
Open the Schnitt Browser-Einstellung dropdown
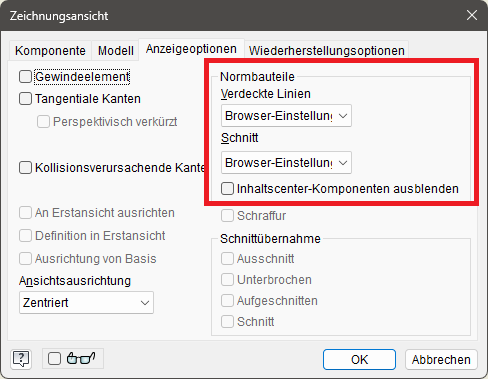(x=286, y=163)
